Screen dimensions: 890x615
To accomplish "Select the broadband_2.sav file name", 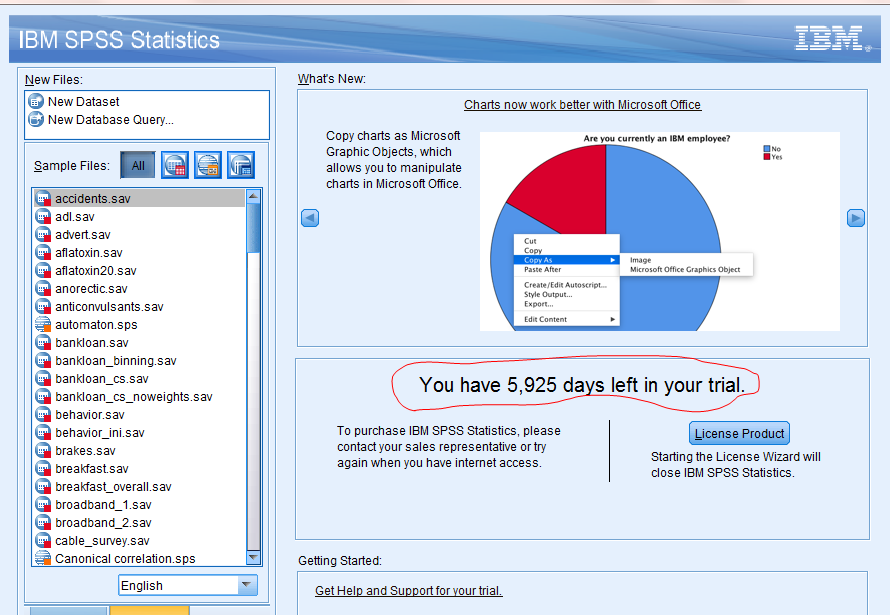I will (103, 523).
